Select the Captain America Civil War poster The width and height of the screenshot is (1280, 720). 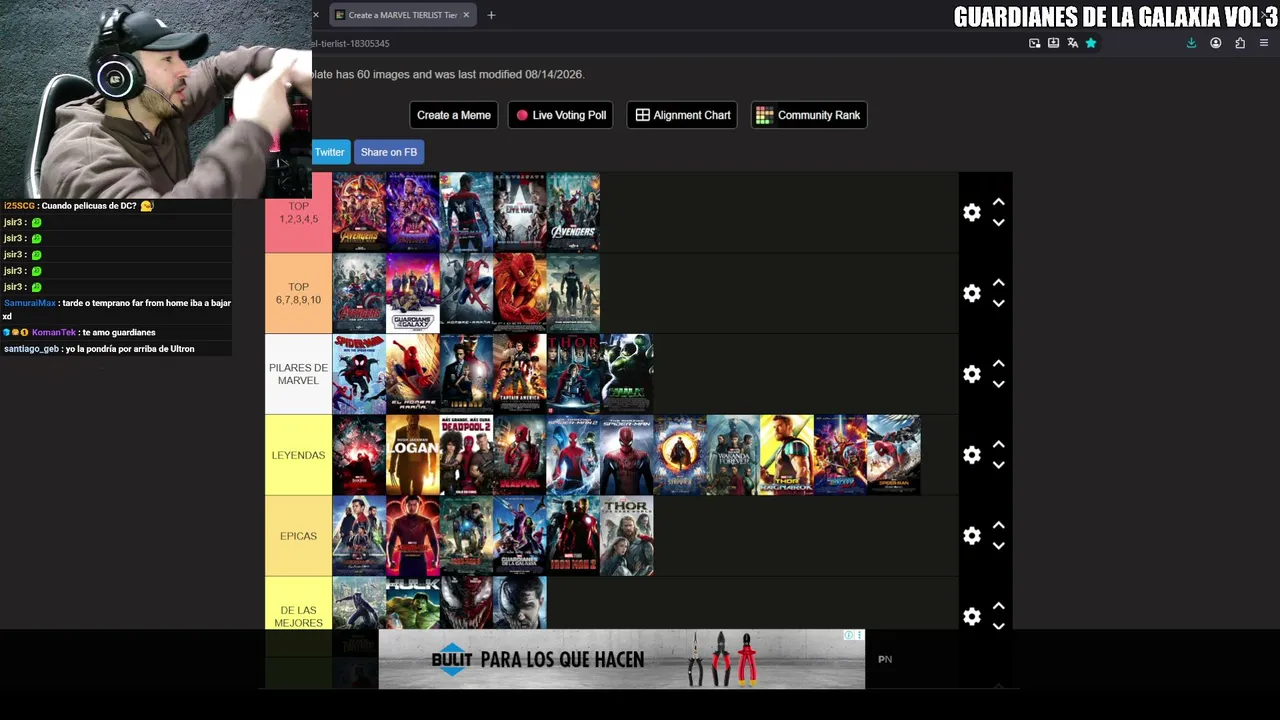(520, 212)
